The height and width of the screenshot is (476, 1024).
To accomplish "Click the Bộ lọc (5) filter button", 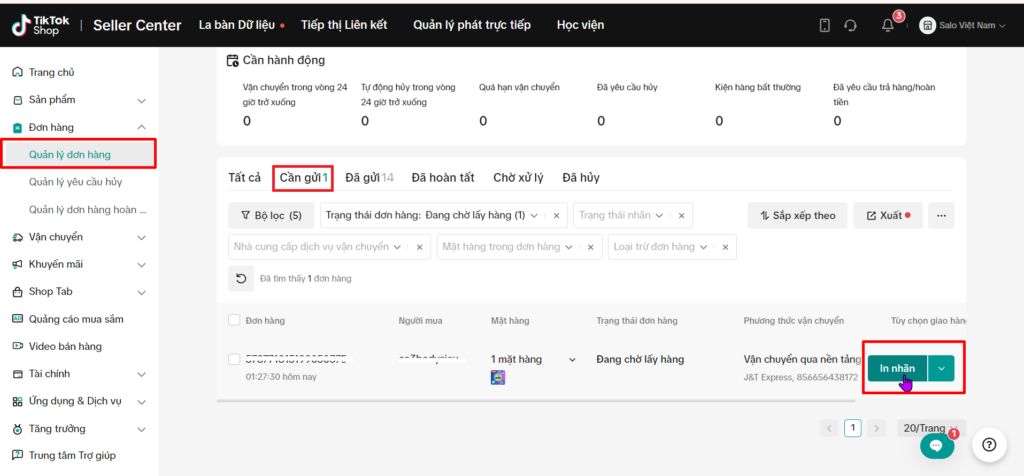I will (x=271, y=215).
